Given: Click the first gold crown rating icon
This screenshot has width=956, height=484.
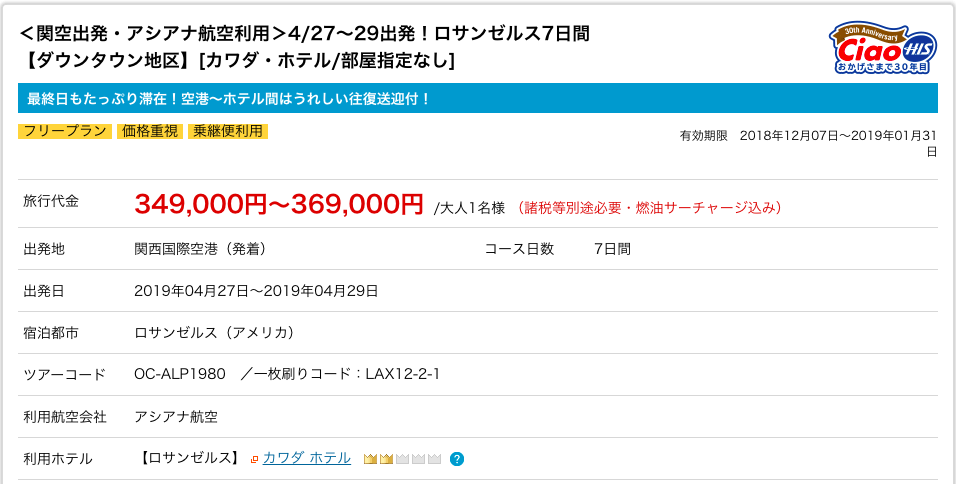Looking at the screenshot, I should tap(370, 459).
